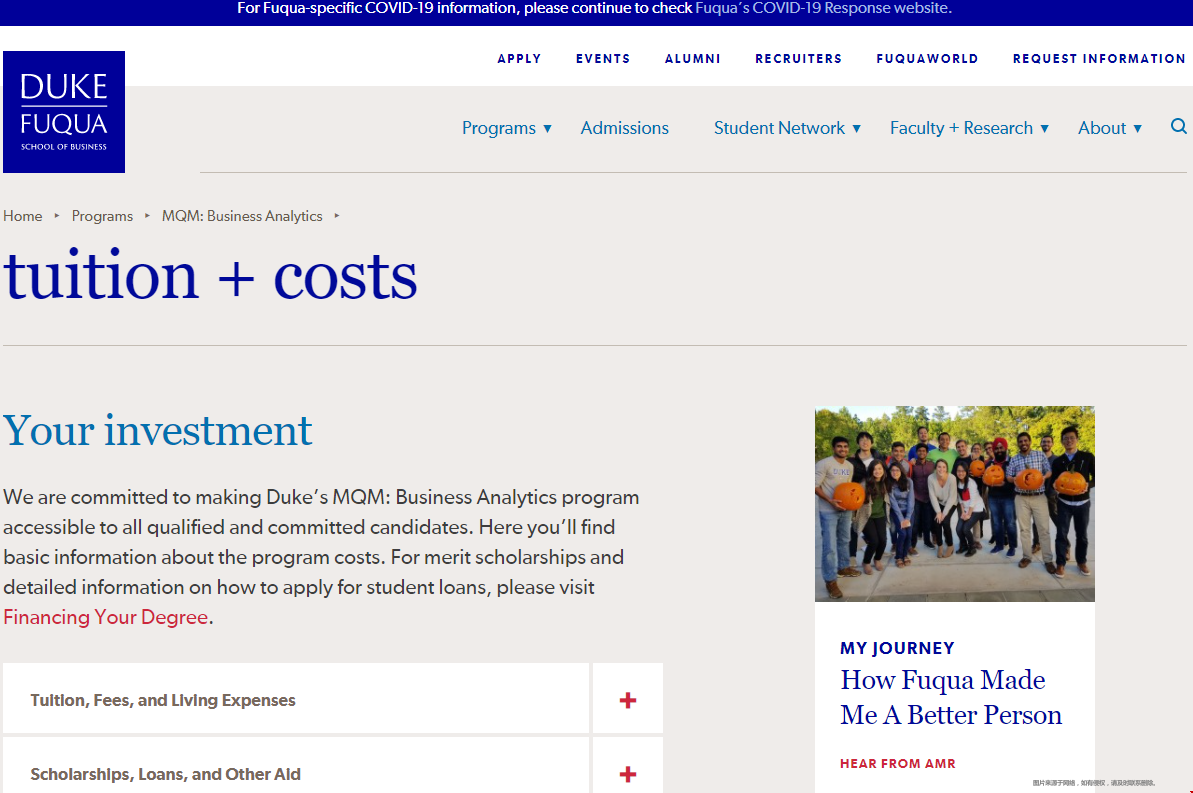Expand the Student Network dropdown
The height and width of the screenshot is (793, 1193).
pyautogui.click(x=787, y=128)
